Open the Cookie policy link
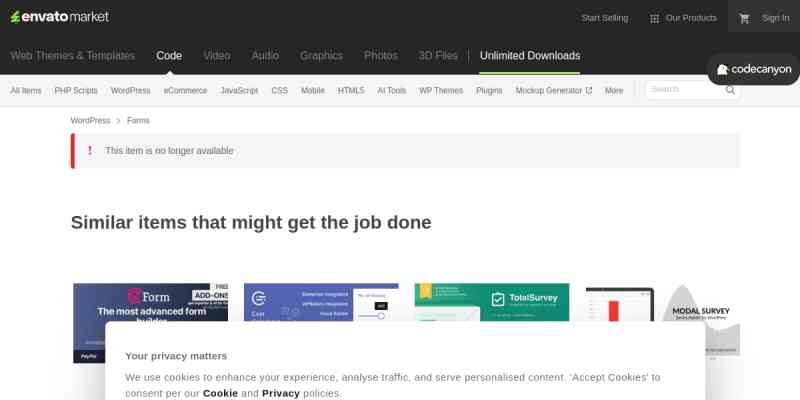 [x=220, y=393]
